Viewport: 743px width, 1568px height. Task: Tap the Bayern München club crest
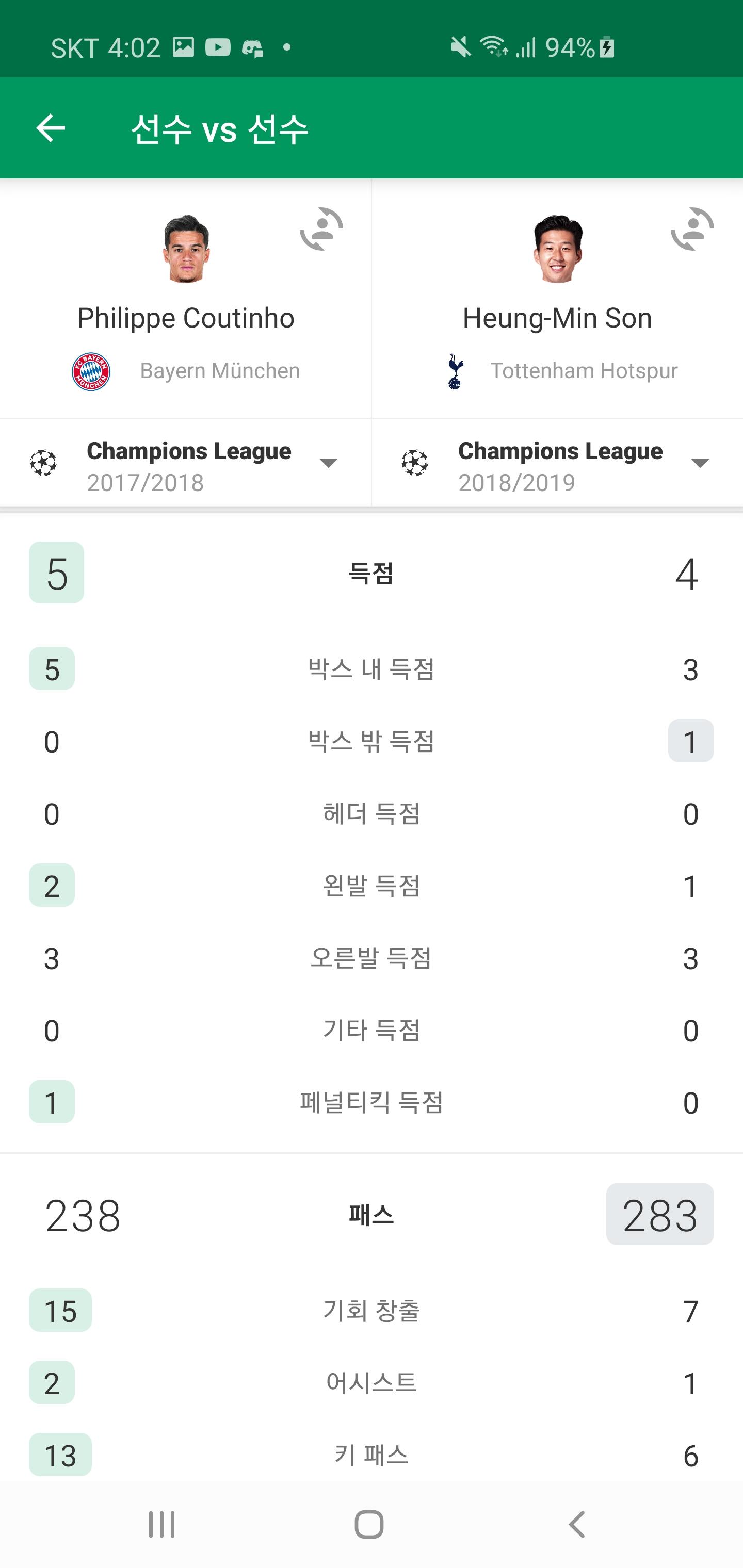(x=91, y=371)
